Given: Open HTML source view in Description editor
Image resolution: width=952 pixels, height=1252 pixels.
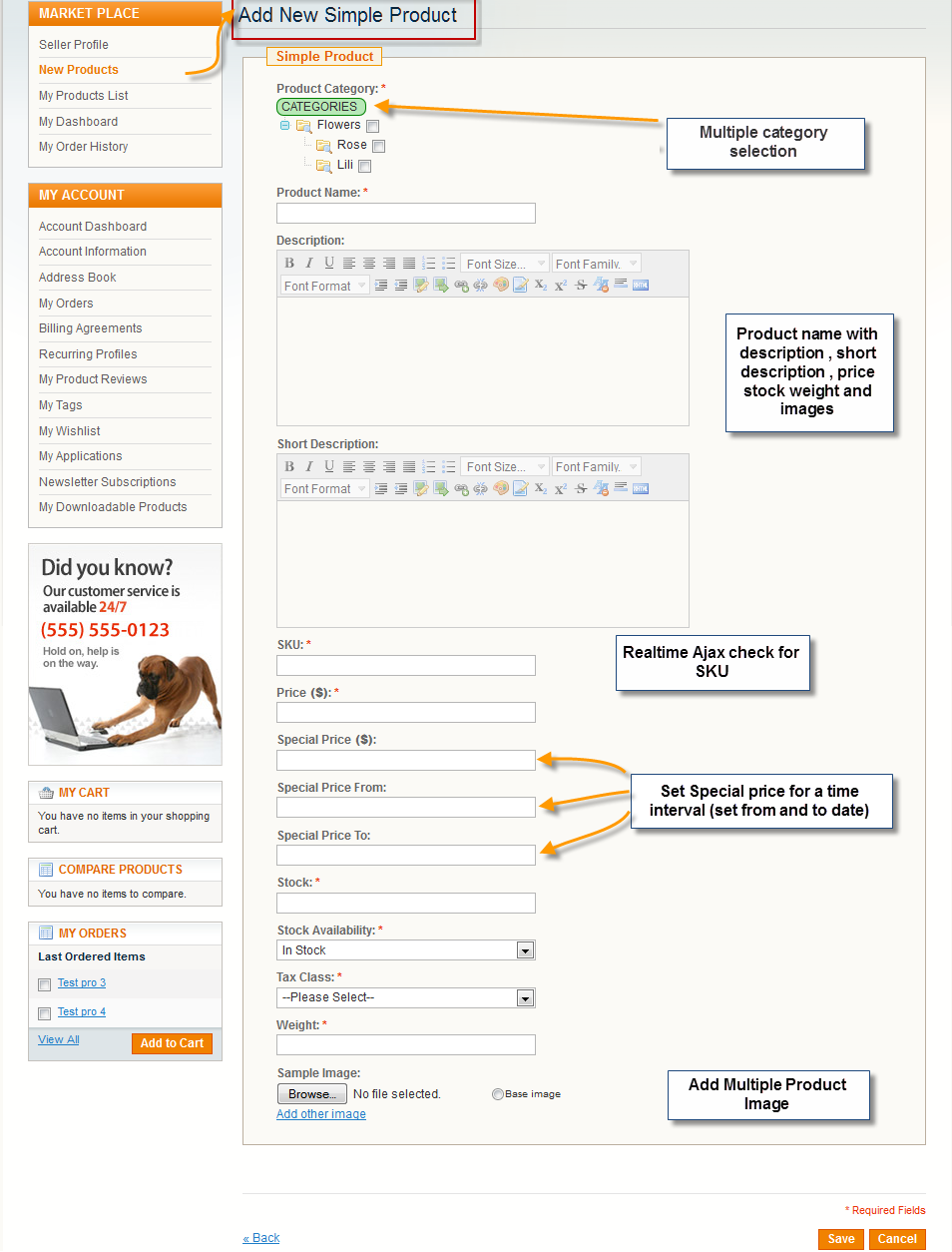Looking at the screenshot, I should 641,286.
